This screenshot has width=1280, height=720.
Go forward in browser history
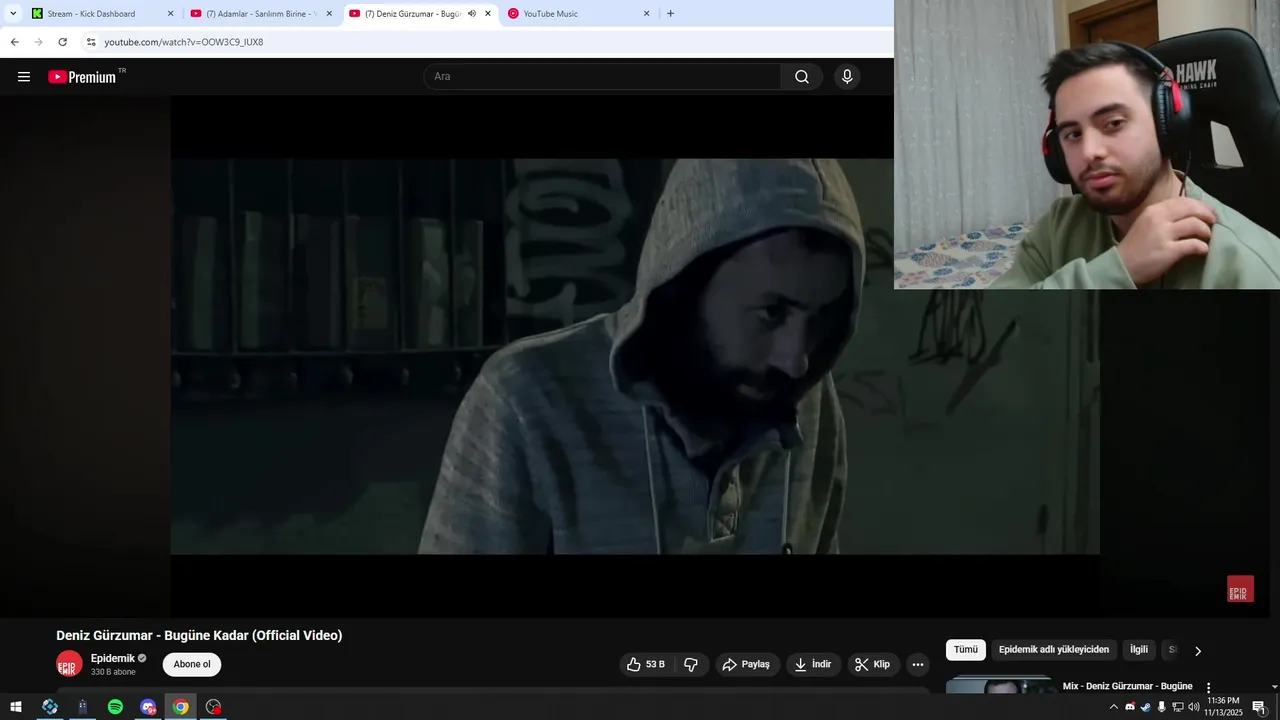click(x=38, y=42)
